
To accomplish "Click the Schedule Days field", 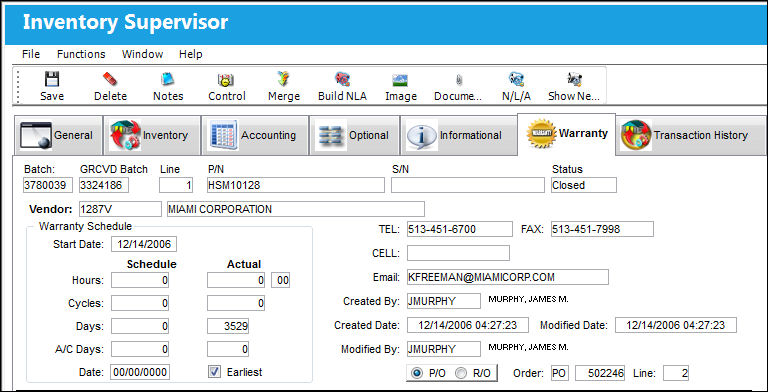I will 140,326.
